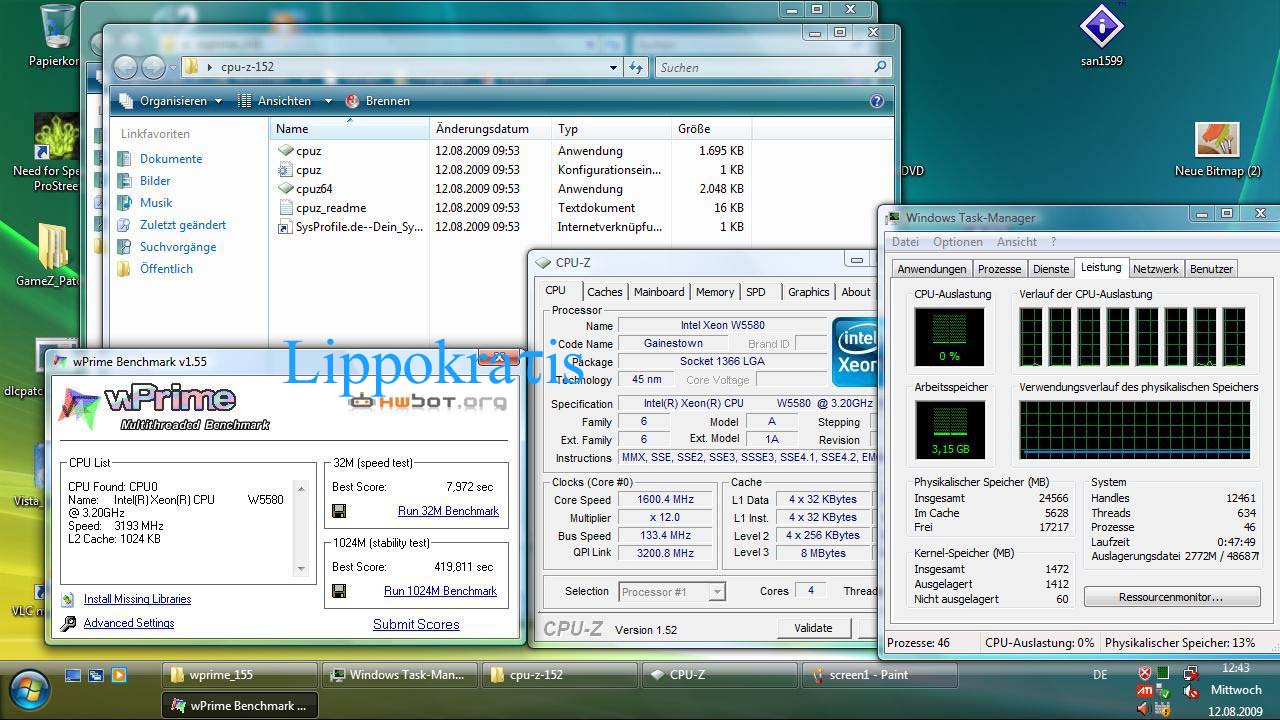Click the cpu-z-152 breadcrumb arrow in address bar
The width and height of the screenshot is (1280, 720).
pos(209,67)
